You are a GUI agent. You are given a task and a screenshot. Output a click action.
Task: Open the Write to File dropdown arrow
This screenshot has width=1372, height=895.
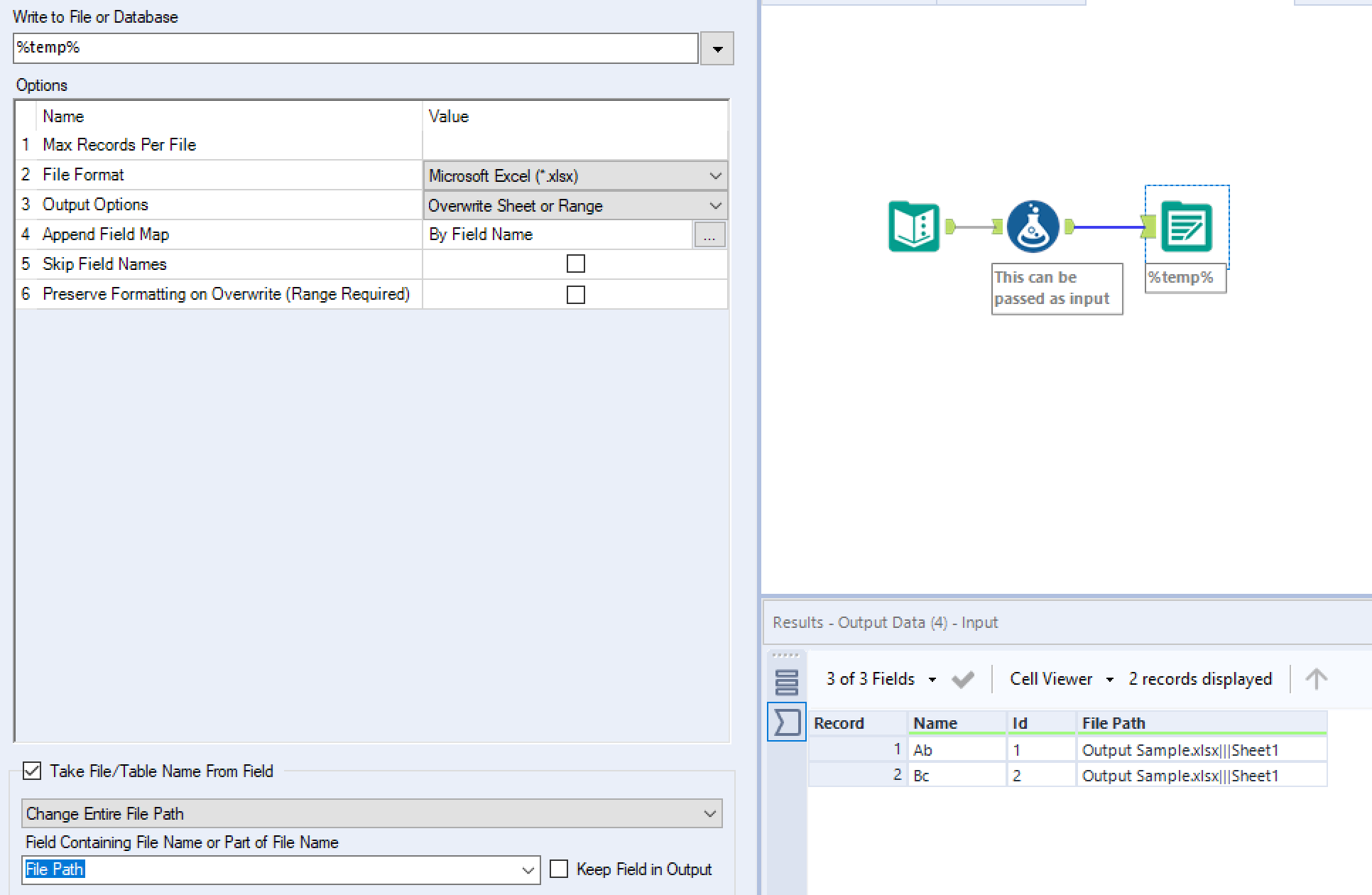pos(717,49)
